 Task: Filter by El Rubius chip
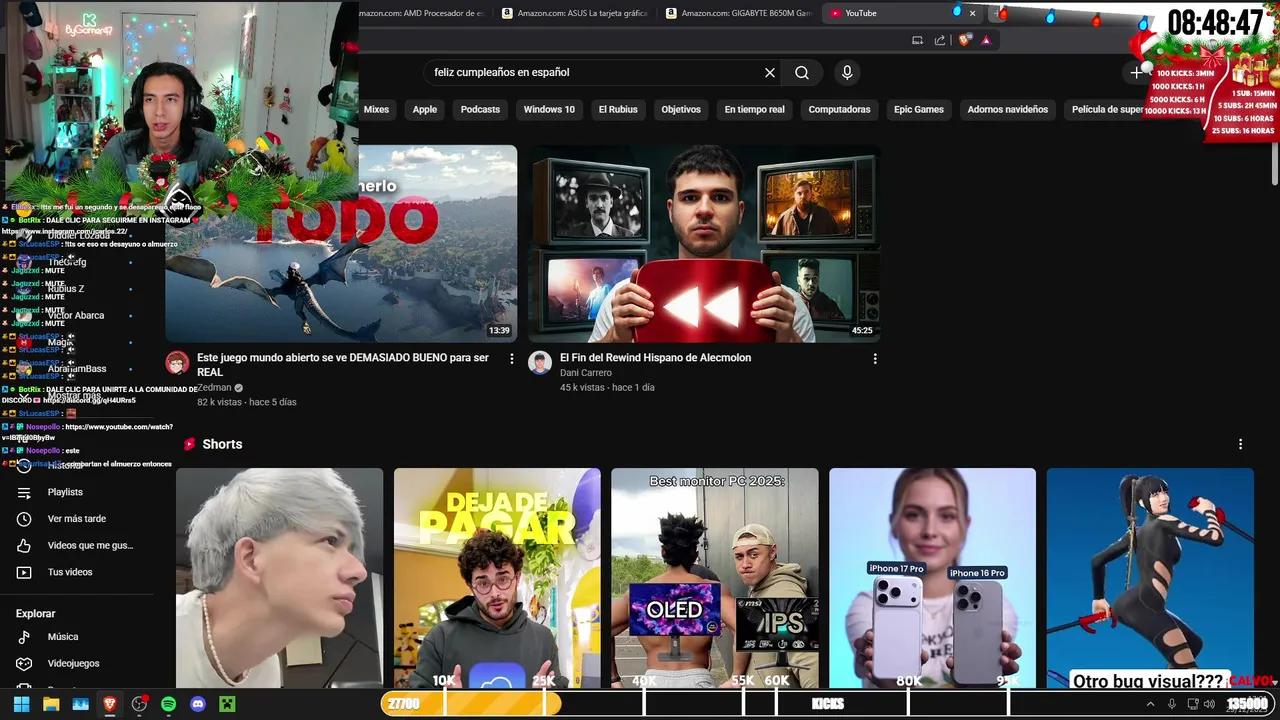pos(618,109)
